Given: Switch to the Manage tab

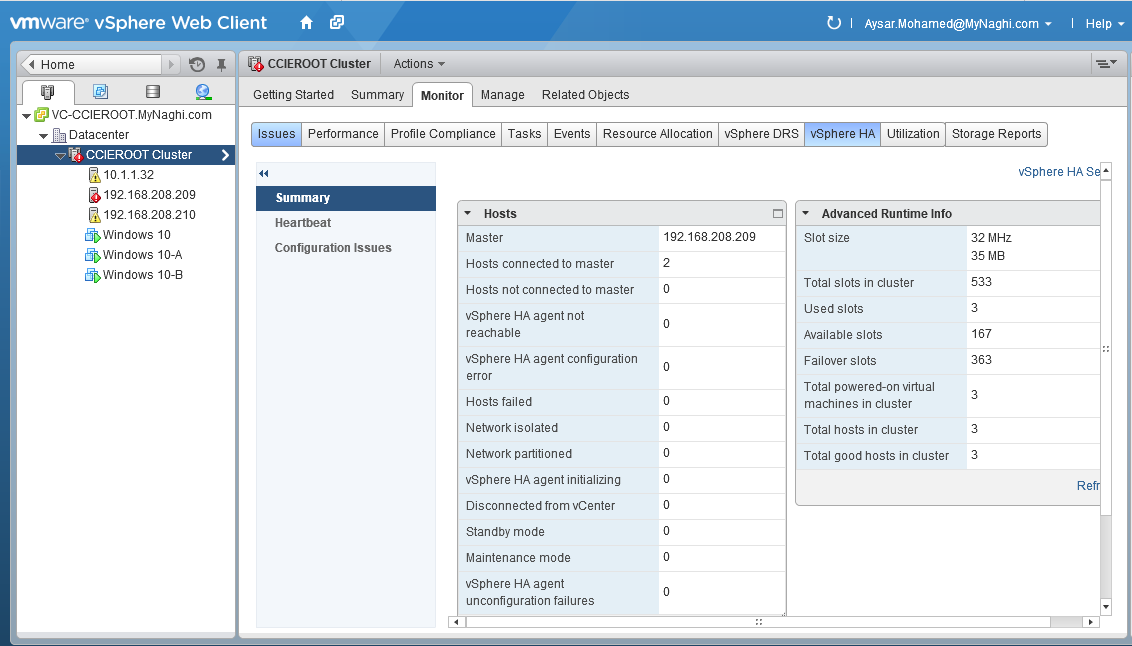Looking at the screenshot, I should [x=502, y=95].
